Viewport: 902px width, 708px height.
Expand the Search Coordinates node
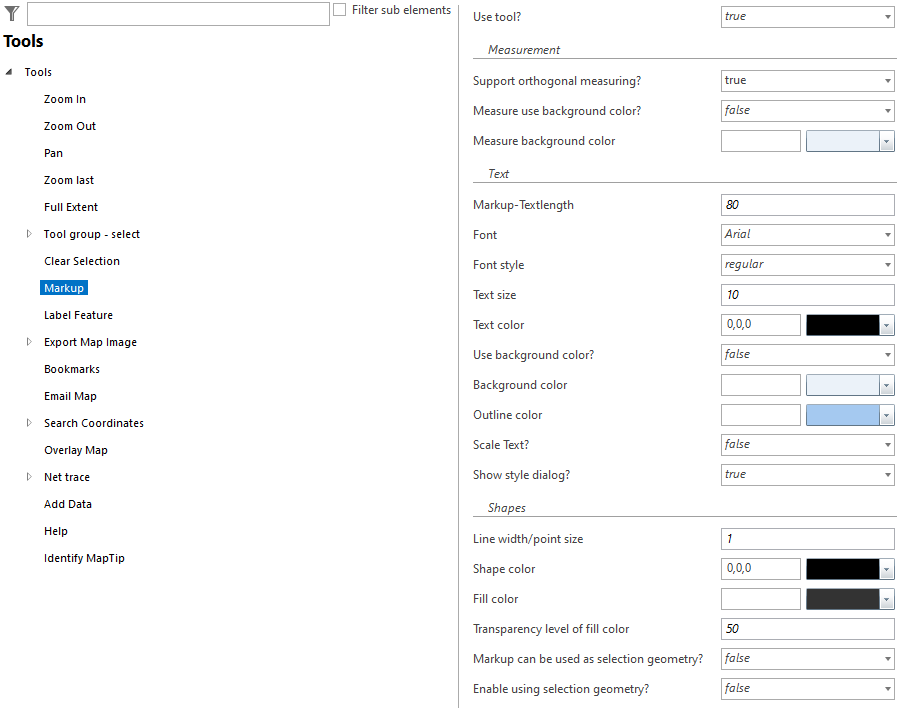(x=29, y=422)
